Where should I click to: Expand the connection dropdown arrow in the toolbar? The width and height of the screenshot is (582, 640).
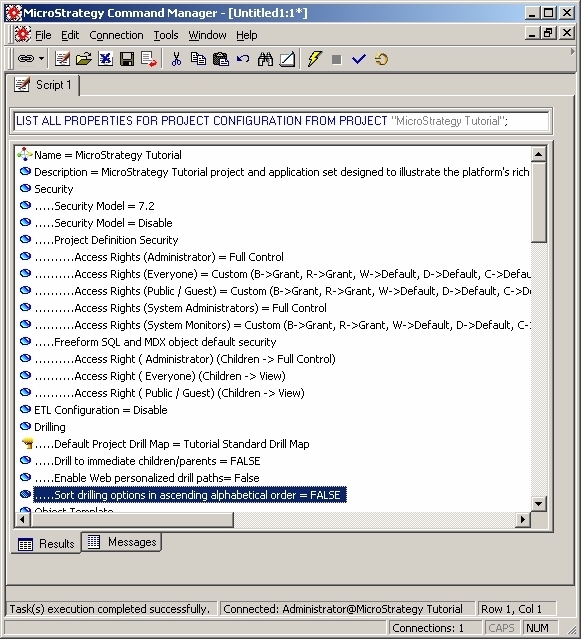point(42,59)
